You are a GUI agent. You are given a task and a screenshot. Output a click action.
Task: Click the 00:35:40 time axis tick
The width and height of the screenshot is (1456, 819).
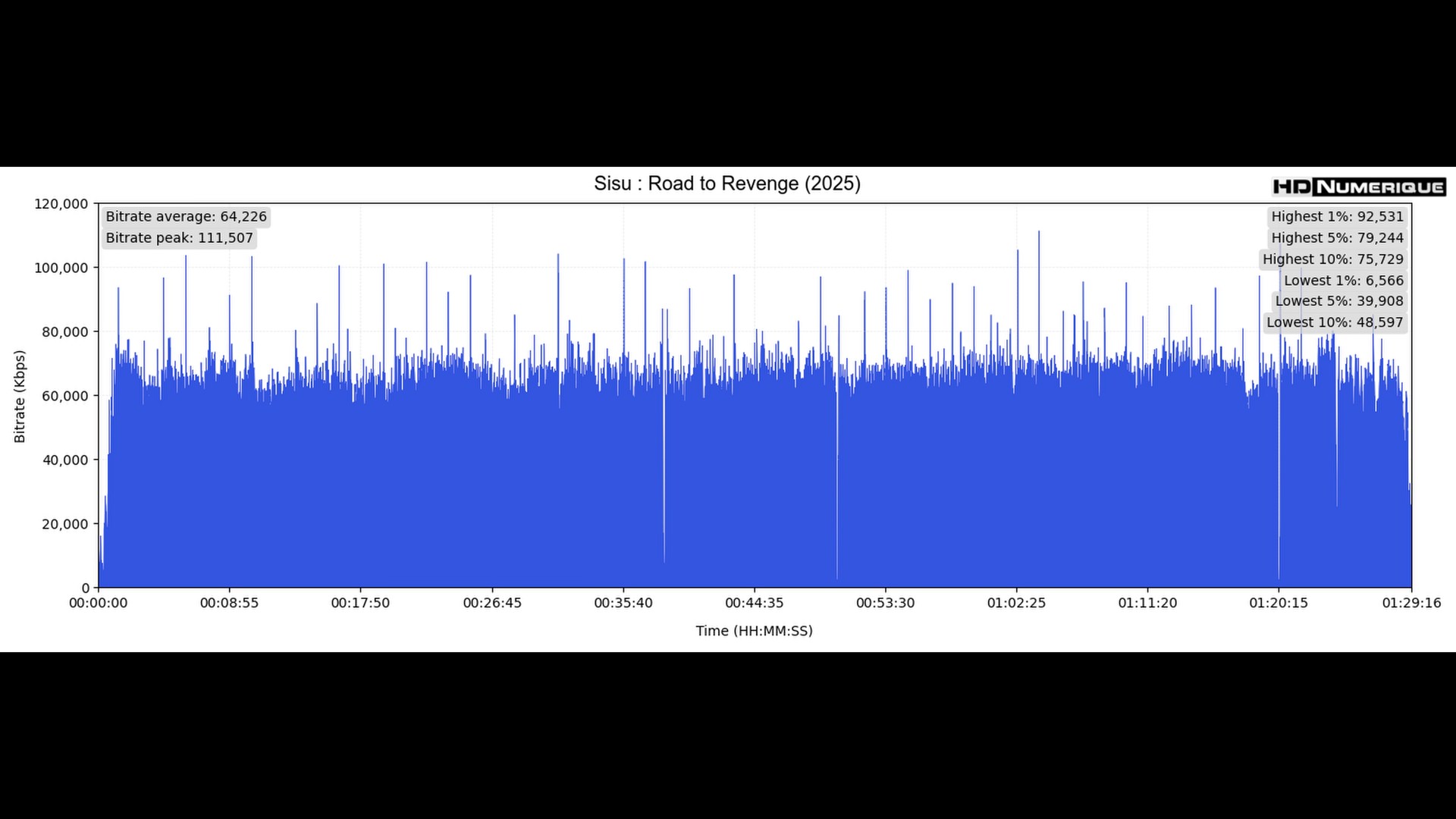(623, 603)
